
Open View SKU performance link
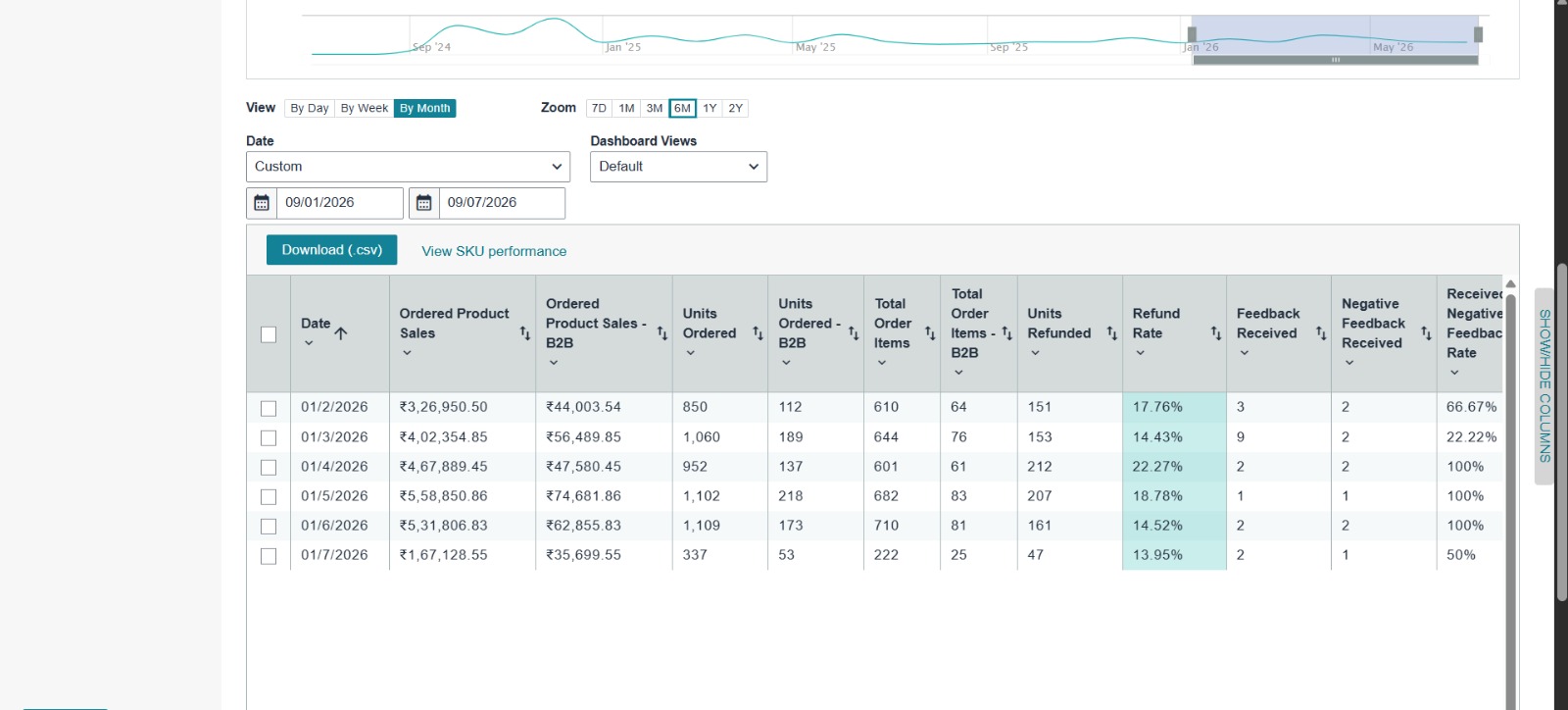(494, 251)
